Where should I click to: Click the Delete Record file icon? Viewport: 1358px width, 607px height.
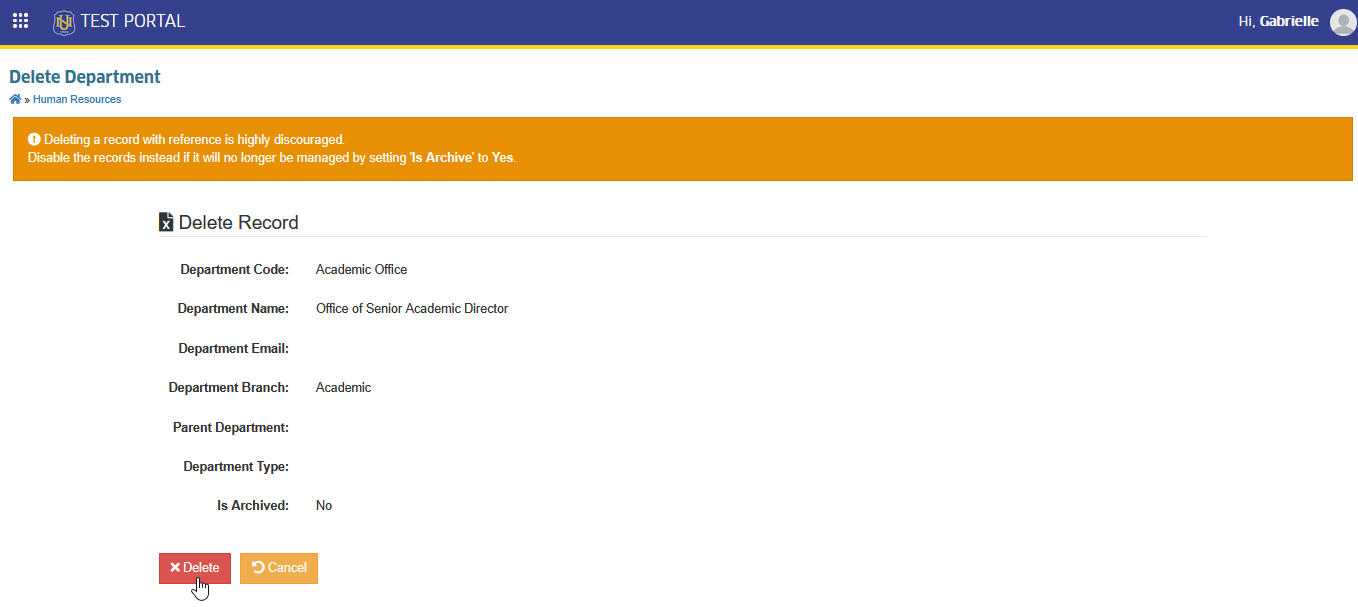166,222
